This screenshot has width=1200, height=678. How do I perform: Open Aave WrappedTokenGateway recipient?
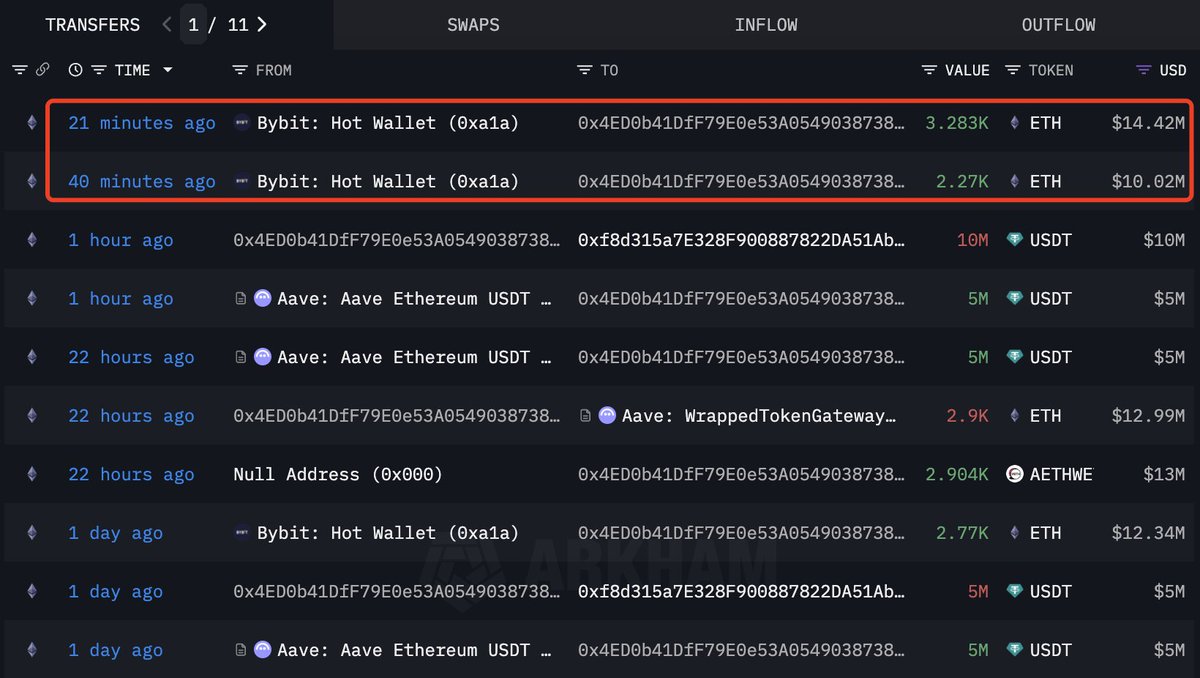point(758,416)
